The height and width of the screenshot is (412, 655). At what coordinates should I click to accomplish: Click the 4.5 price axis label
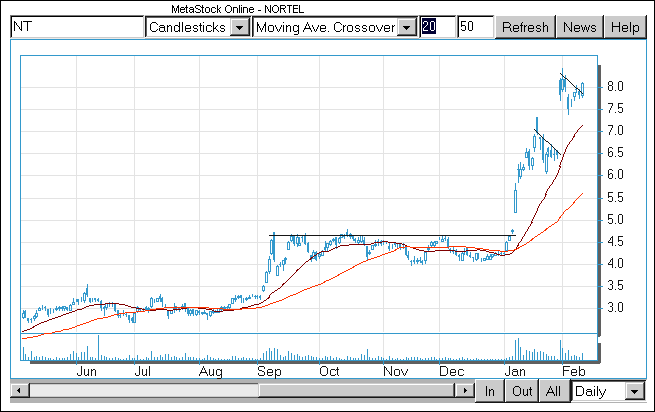(x=615, y=242)
